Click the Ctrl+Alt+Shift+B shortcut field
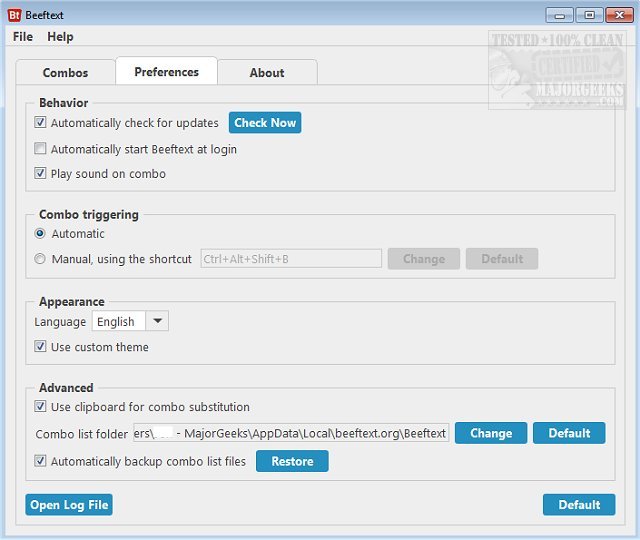 [291, 259]
